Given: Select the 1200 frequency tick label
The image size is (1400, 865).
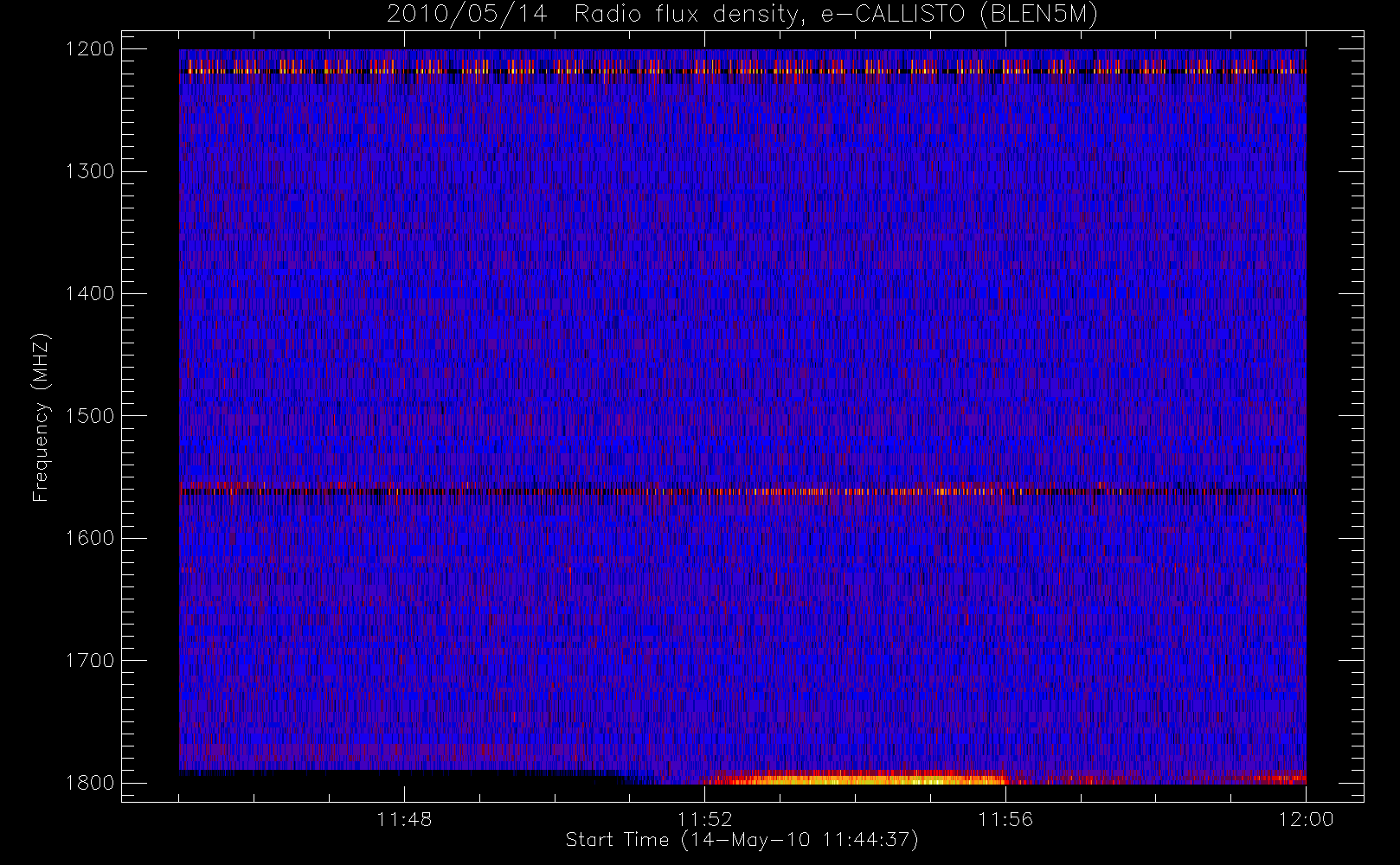Looking at the screenshot, I should [90, 49].
